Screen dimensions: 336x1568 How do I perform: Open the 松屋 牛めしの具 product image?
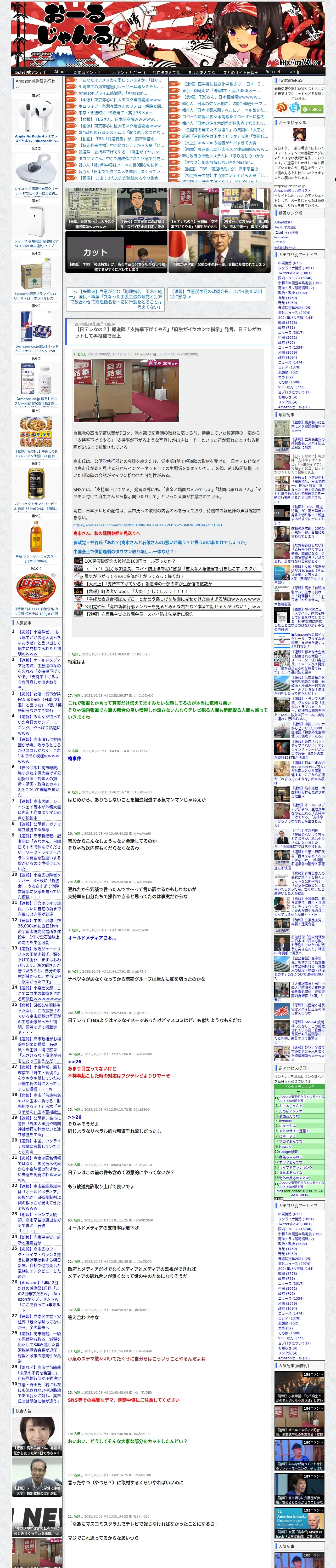pos(36,431)
